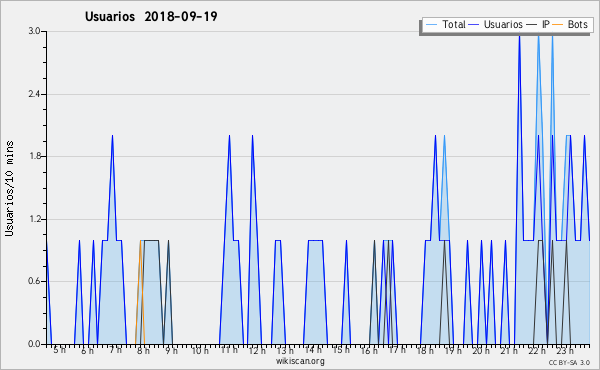Click the y-axis value 0.6

34,282
